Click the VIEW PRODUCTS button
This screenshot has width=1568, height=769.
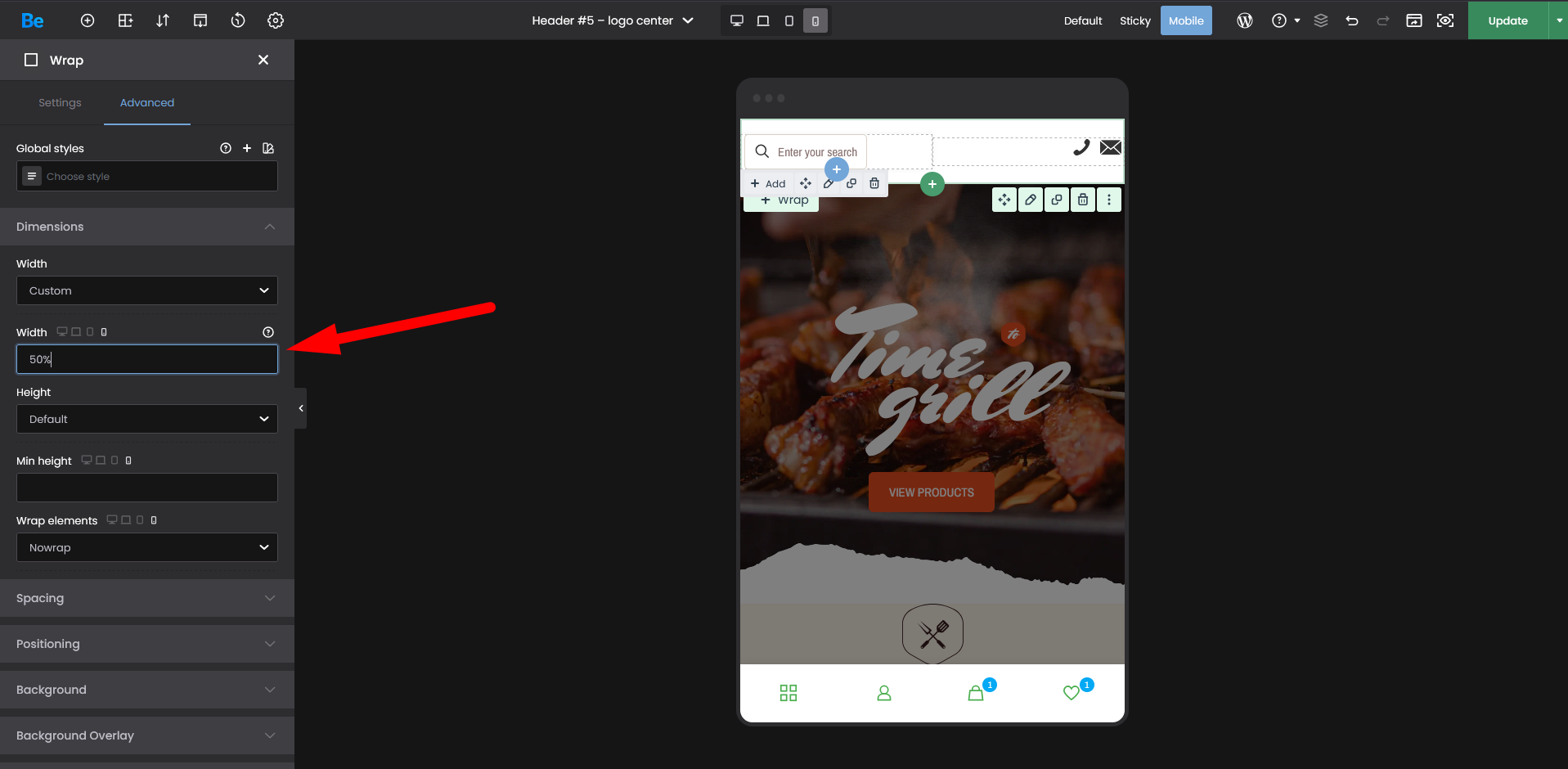(x=931, y=492)
